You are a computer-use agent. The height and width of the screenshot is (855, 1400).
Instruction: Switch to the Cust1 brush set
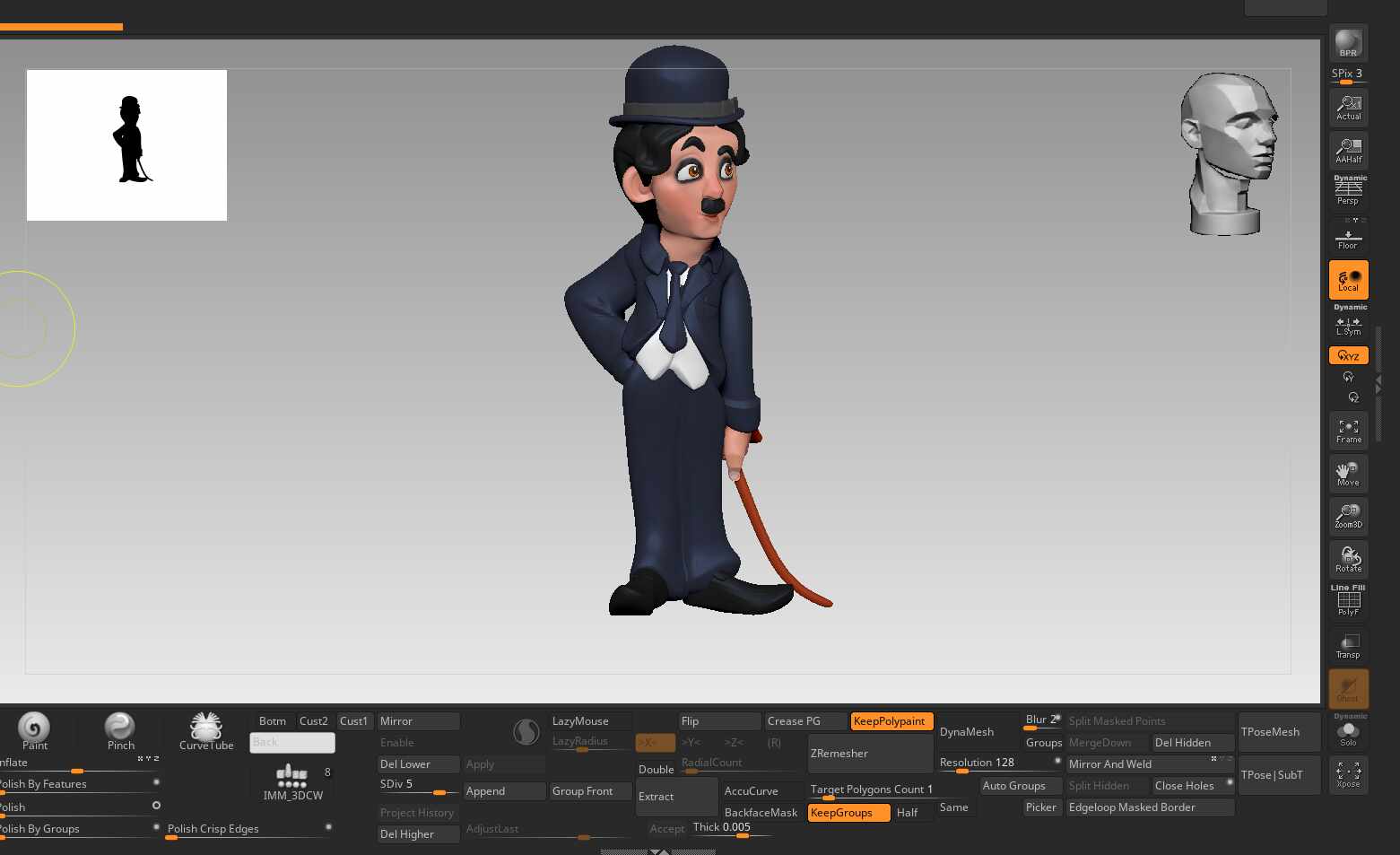coord(353,721)
